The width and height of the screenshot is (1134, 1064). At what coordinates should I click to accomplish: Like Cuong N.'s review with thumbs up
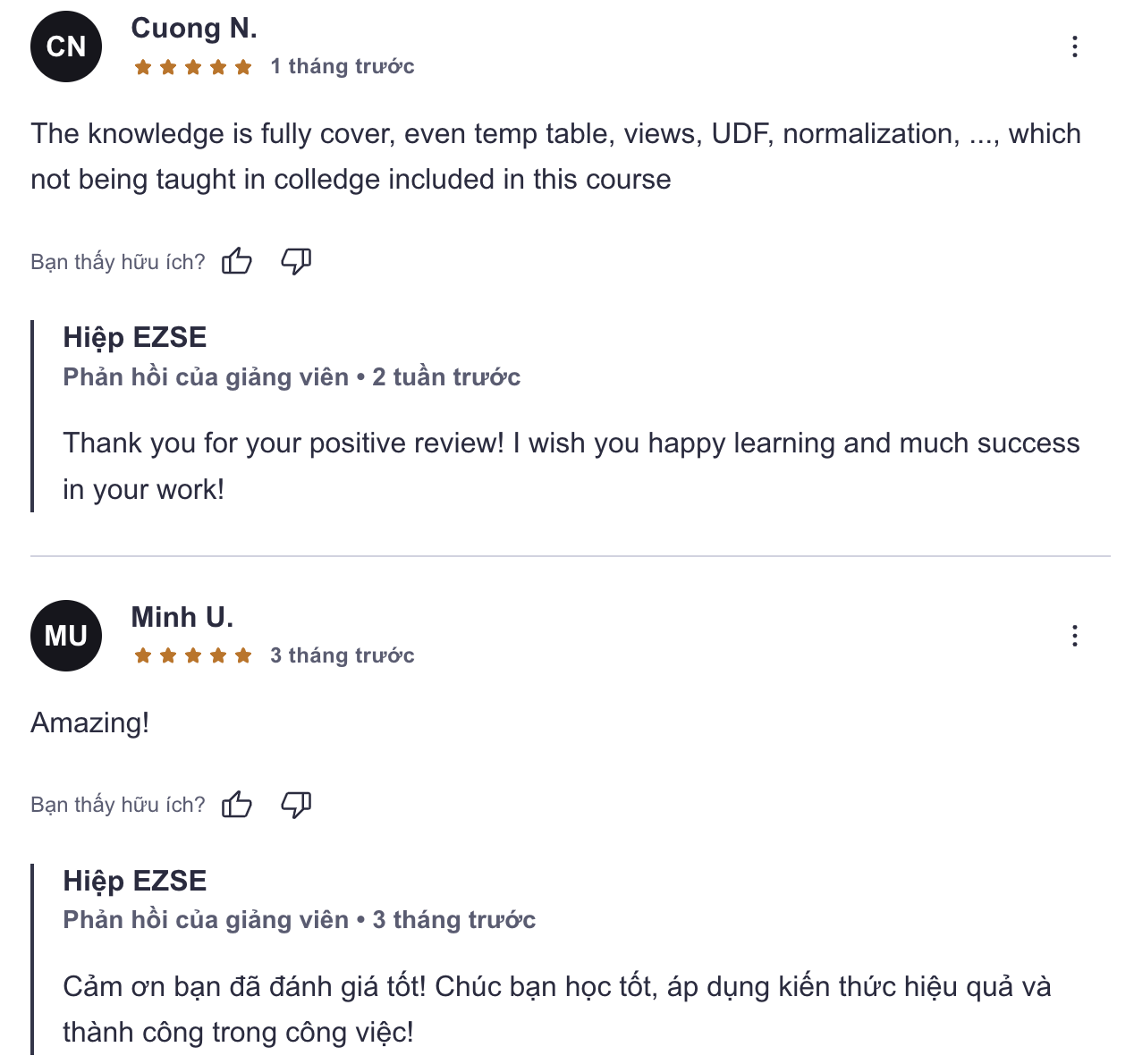(237, 261)
